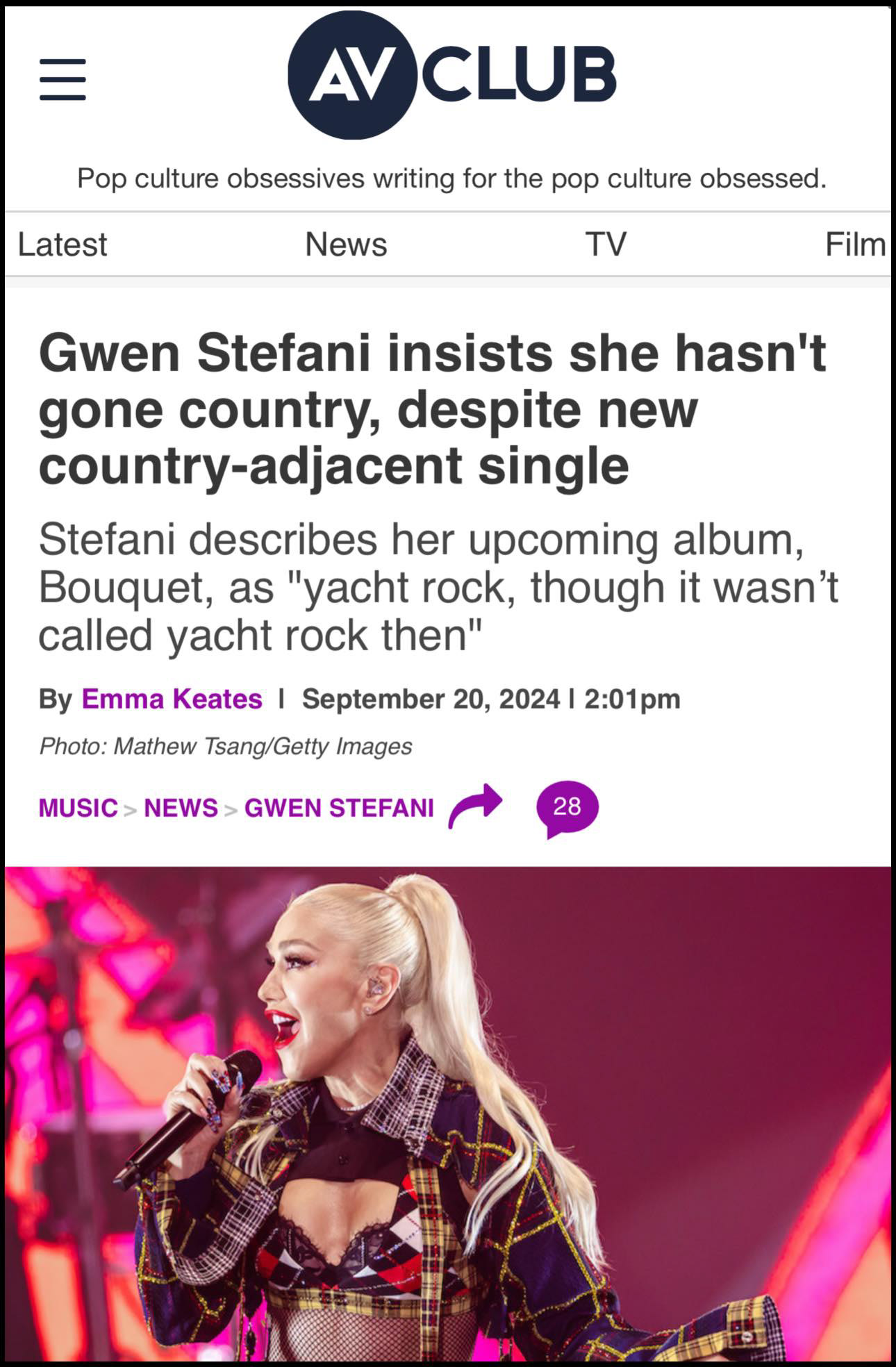Click the Mathew Tsang/Getty Images photo credit
Image resolution: width=896 pixels, height=1367 pixels.
(263, 746)
